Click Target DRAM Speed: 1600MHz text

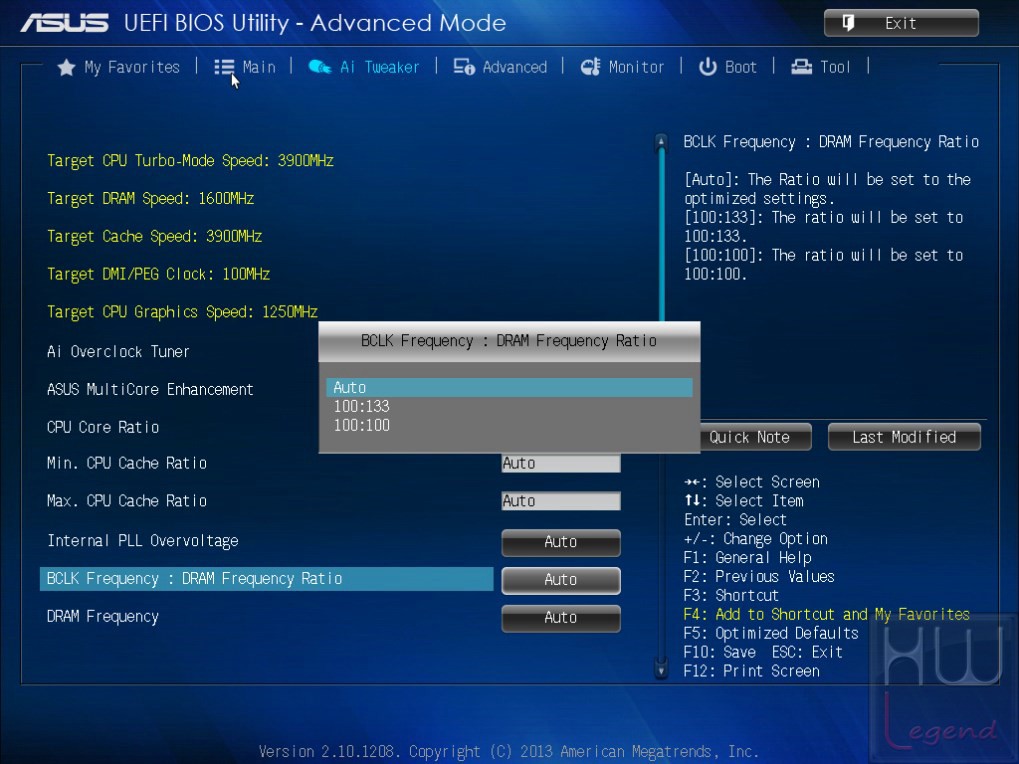[150, 198]
